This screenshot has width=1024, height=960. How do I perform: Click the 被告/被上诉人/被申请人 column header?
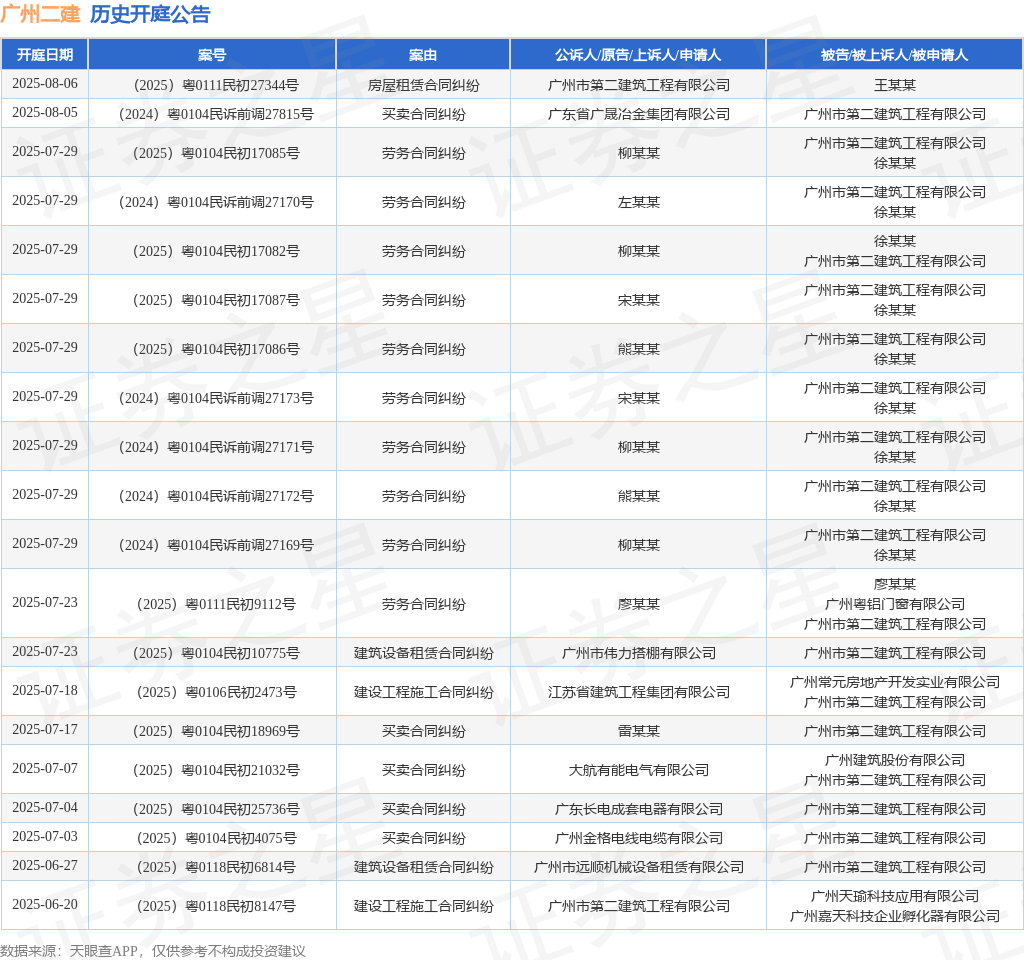pyautogui.click(x=894, y=55)
